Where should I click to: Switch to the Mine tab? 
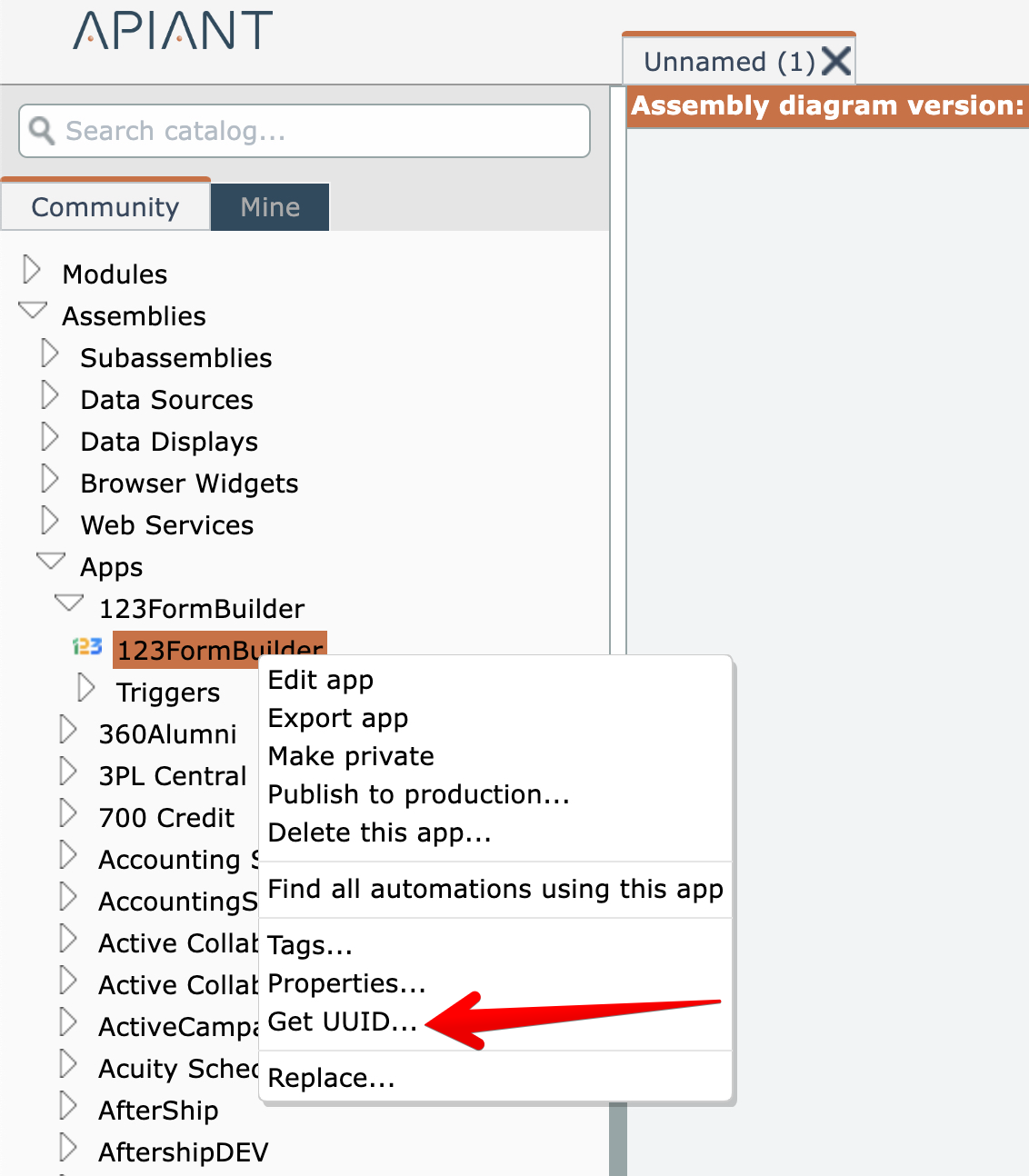click(270, 207)
